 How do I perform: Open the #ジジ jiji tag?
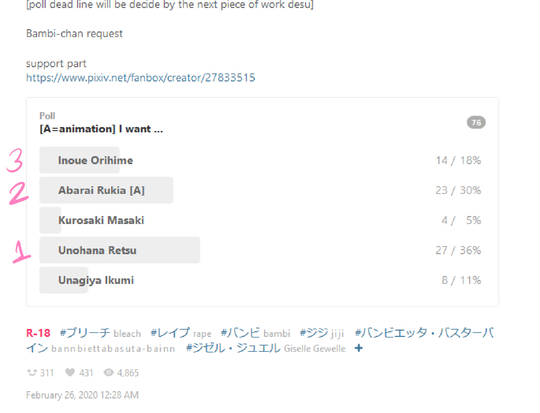point(322,333)
